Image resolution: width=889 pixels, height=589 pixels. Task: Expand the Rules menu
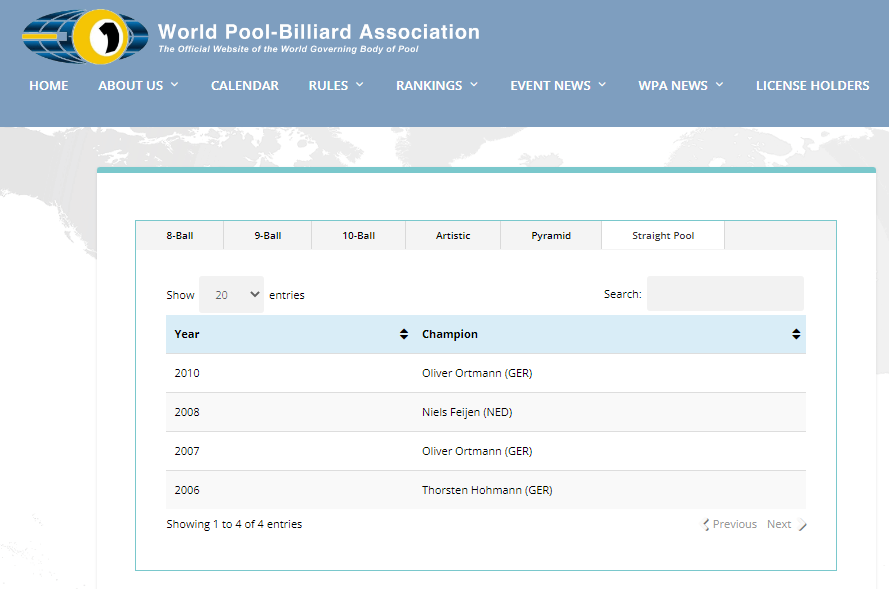(x=336, y=86)
